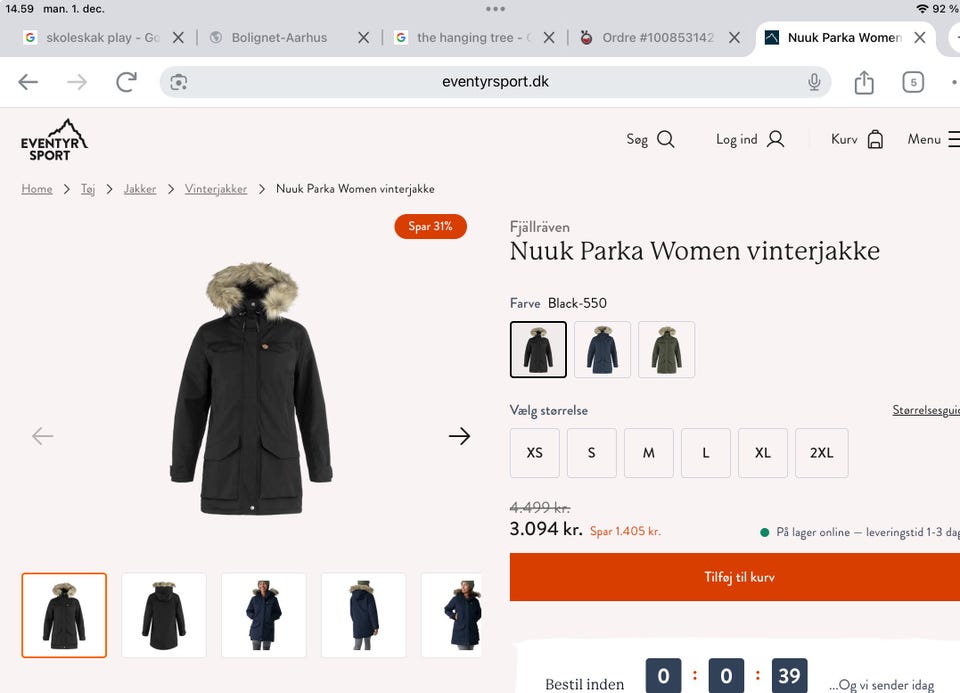Close the Bolignet-Aarhus tab
This screenshot has height=693, width=960.
364,37
